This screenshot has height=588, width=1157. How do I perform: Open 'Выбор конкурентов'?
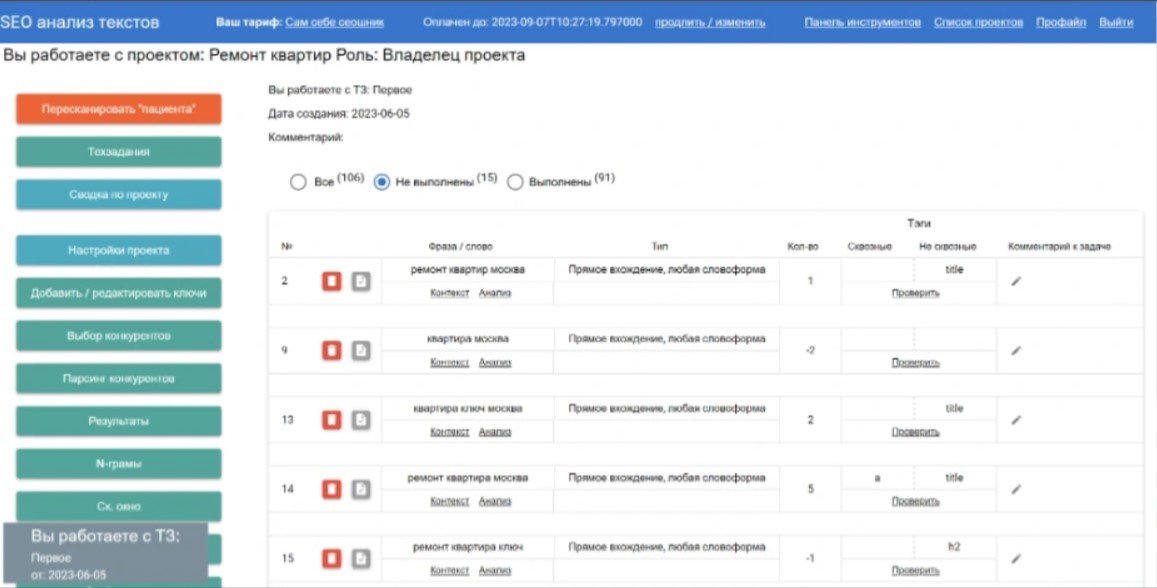(x=119, y=336)
